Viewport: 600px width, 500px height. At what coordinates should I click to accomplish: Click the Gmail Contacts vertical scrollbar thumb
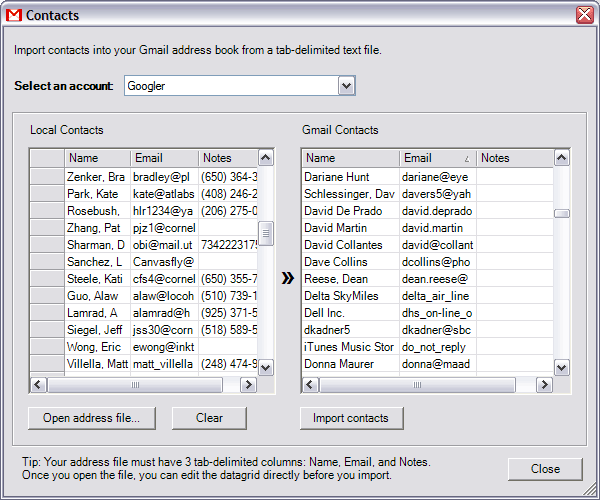tap(562, 213)
